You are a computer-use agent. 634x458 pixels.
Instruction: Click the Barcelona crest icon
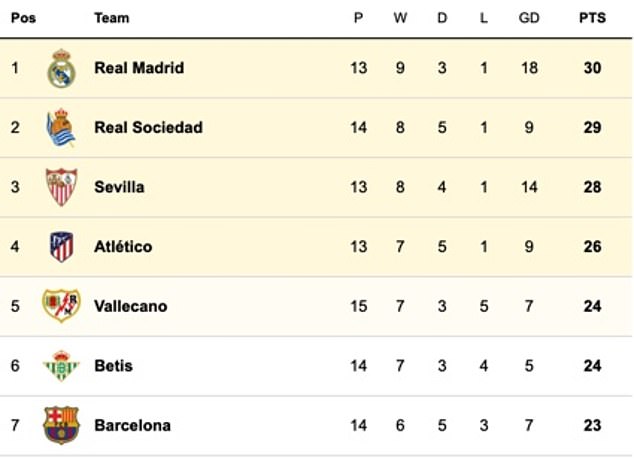(x=61, y=425)
